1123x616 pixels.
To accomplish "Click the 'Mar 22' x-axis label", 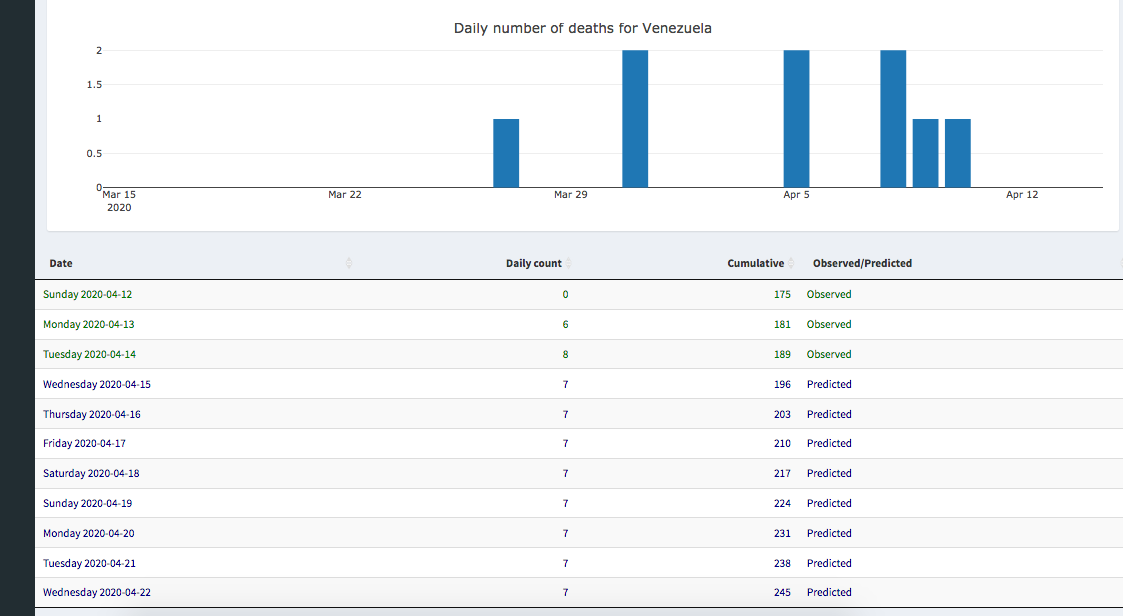I will [344, 195].
